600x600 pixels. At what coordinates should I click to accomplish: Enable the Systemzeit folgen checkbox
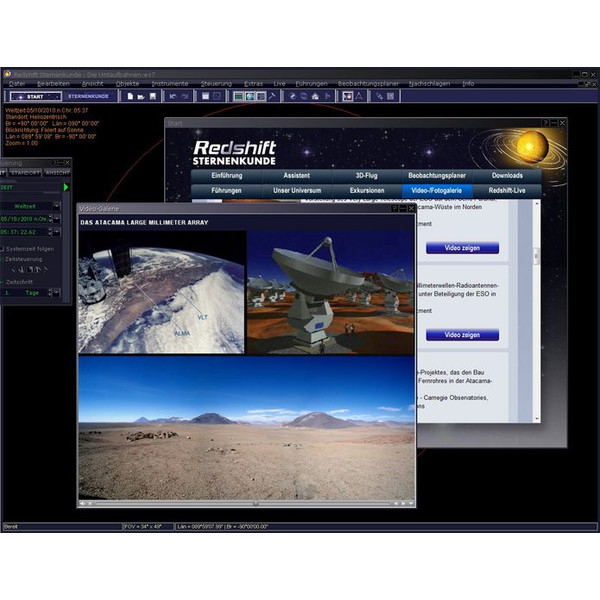click(x=2, y=249)
